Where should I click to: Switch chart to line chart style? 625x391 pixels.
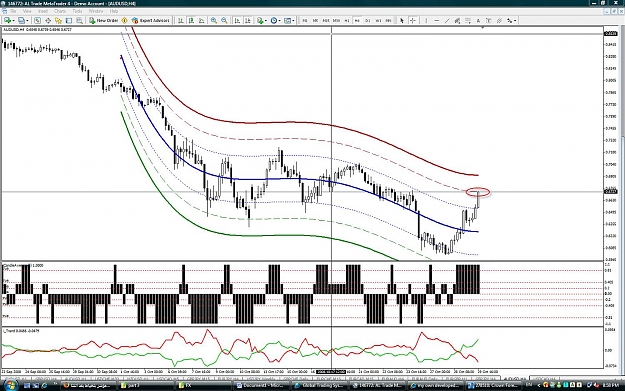(202, 20)
